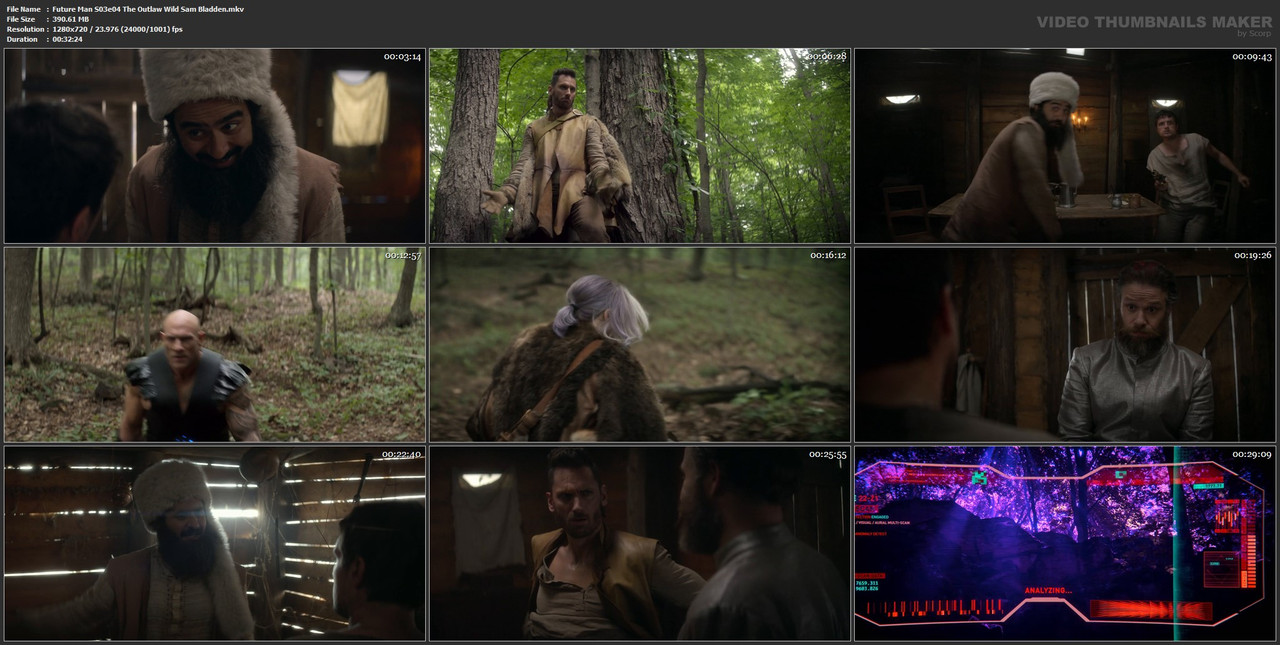Select the thumbnail stamped 00:19:26
The width and height of the screenshot is (1280, 645).
pyautogui.click(x=1065, y=345)
